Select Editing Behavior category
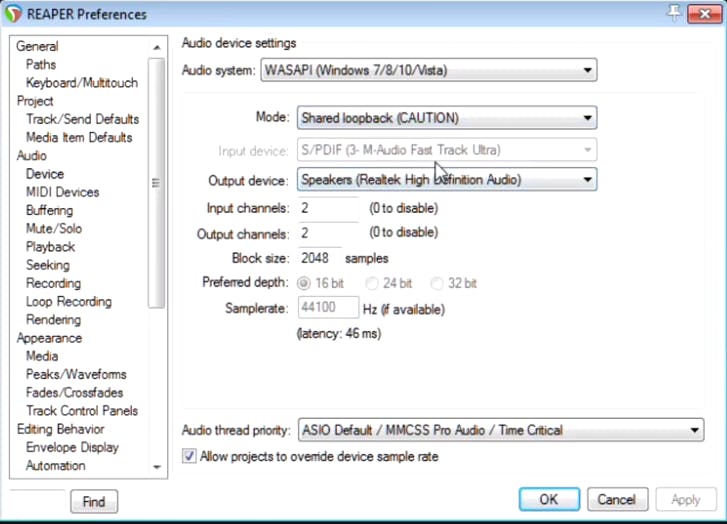 pyautogui.click(x=60, y=429)
